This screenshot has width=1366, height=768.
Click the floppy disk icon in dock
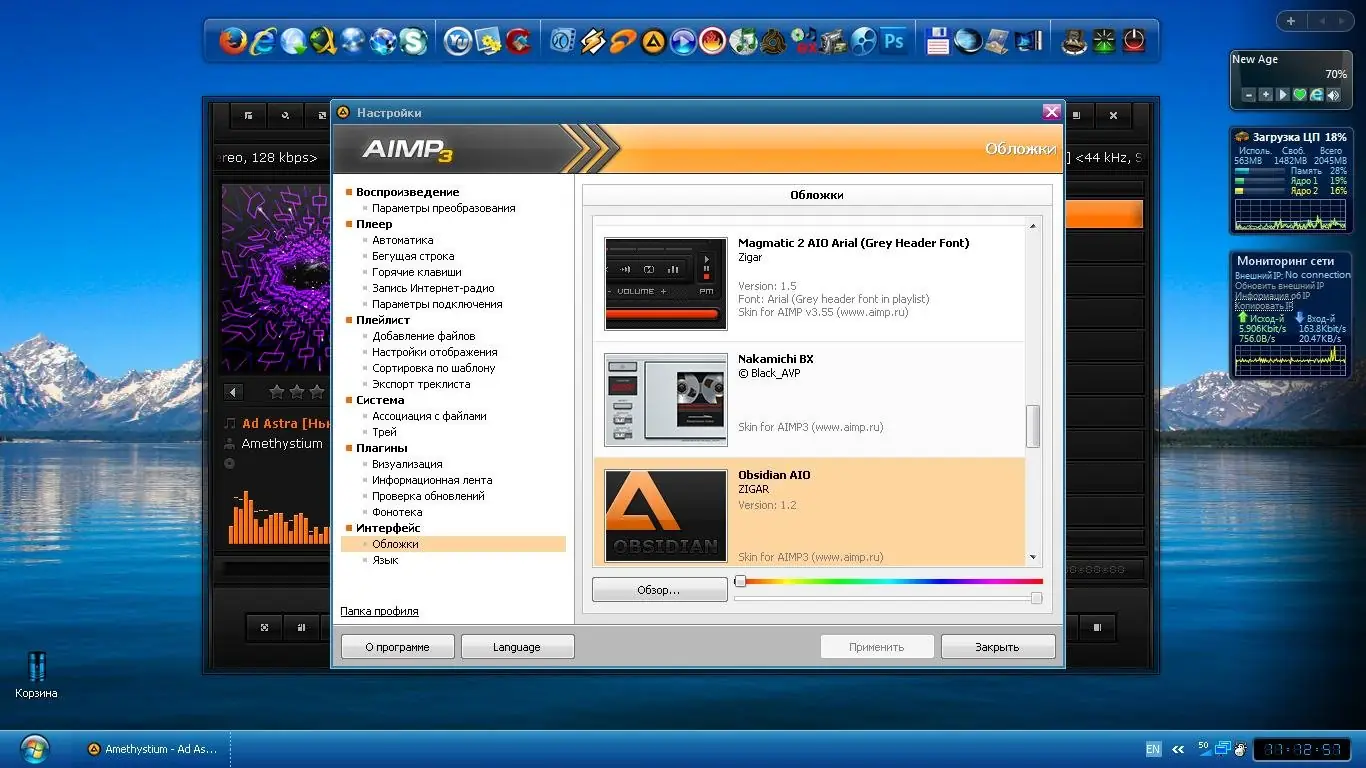coord(937,41)
